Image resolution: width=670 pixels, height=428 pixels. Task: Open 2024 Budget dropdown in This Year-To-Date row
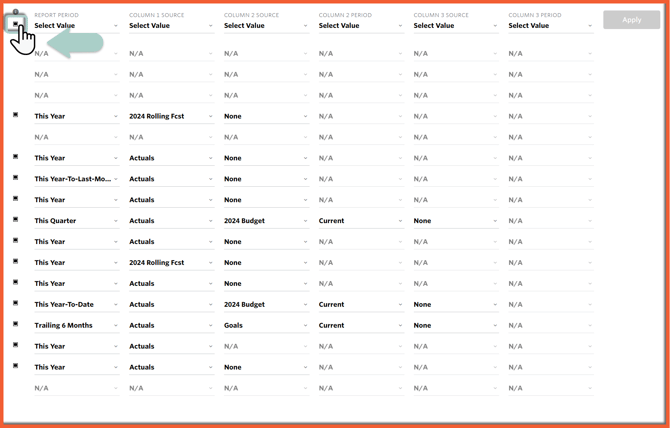pyautogui.click(x=266, y=305)
